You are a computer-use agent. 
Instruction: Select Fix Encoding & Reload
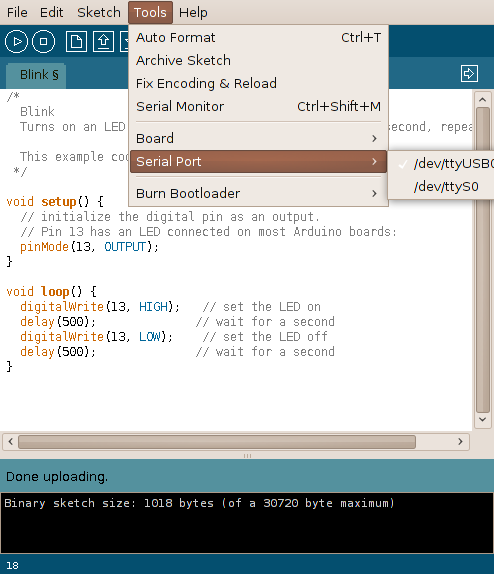point(259,83)
